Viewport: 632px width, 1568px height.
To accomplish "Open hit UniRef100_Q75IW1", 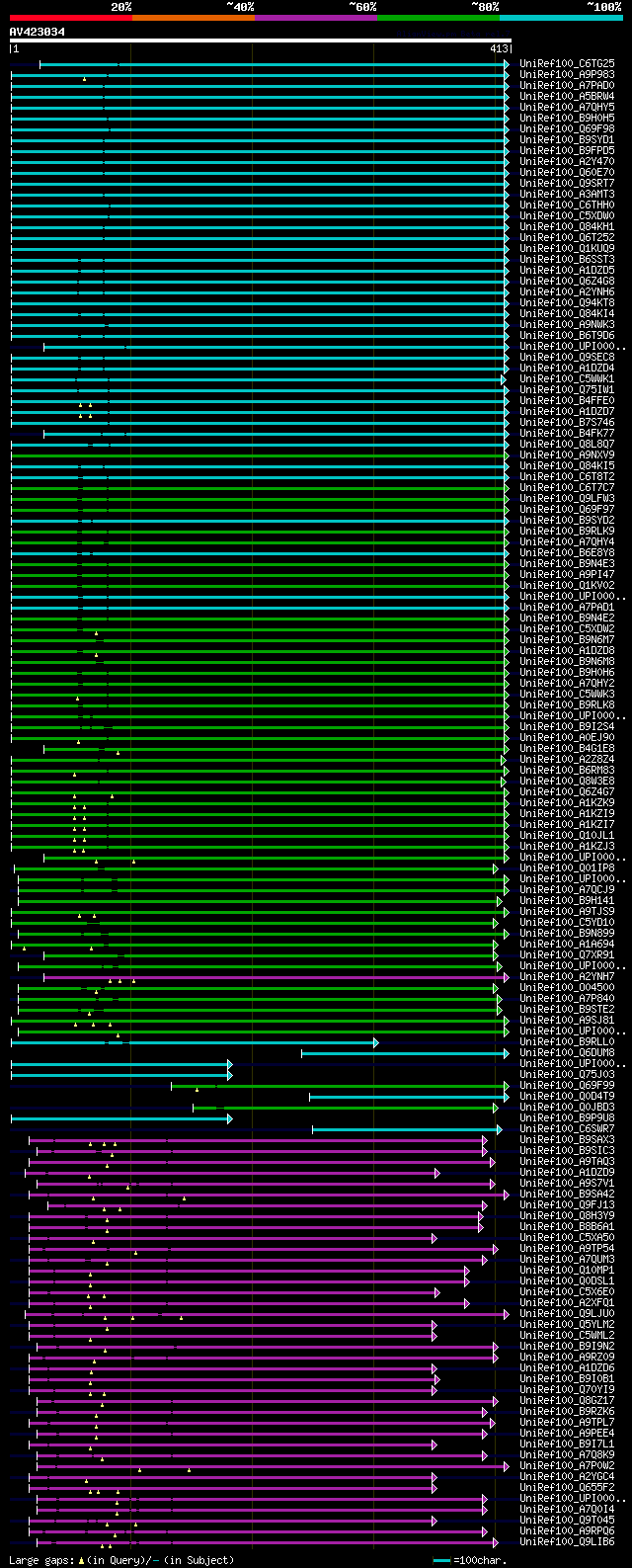I will pos(567,389).
